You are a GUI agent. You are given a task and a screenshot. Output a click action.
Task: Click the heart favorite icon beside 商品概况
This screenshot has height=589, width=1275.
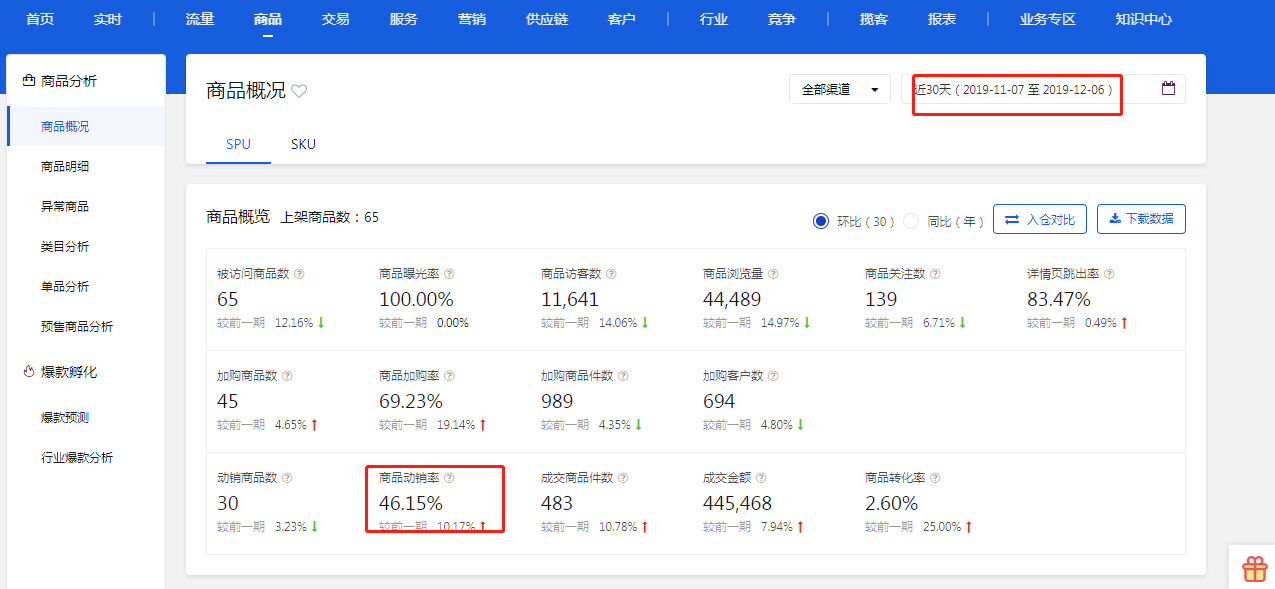[299, 91]
